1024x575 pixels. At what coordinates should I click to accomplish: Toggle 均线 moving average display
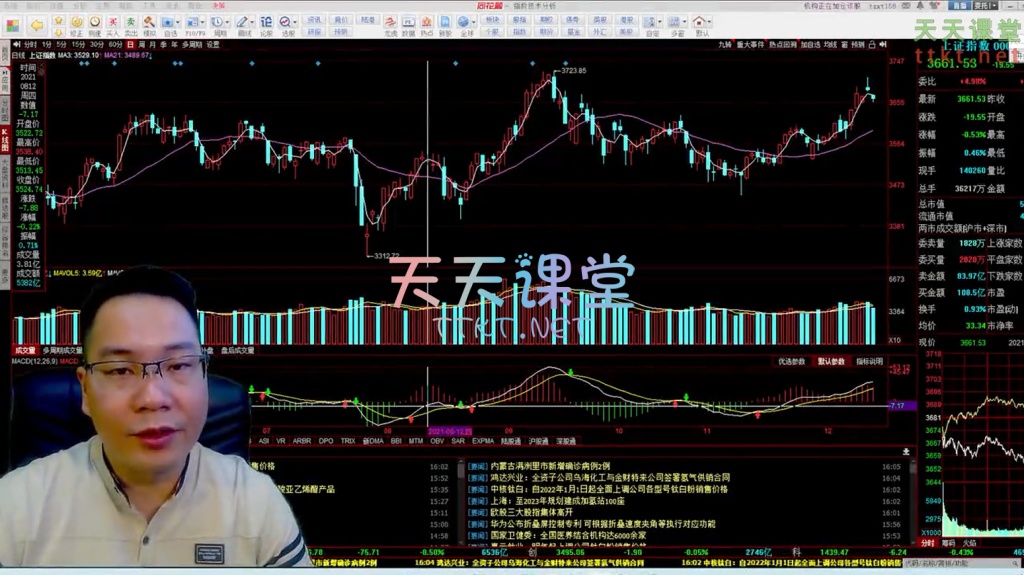coord(829,45)
